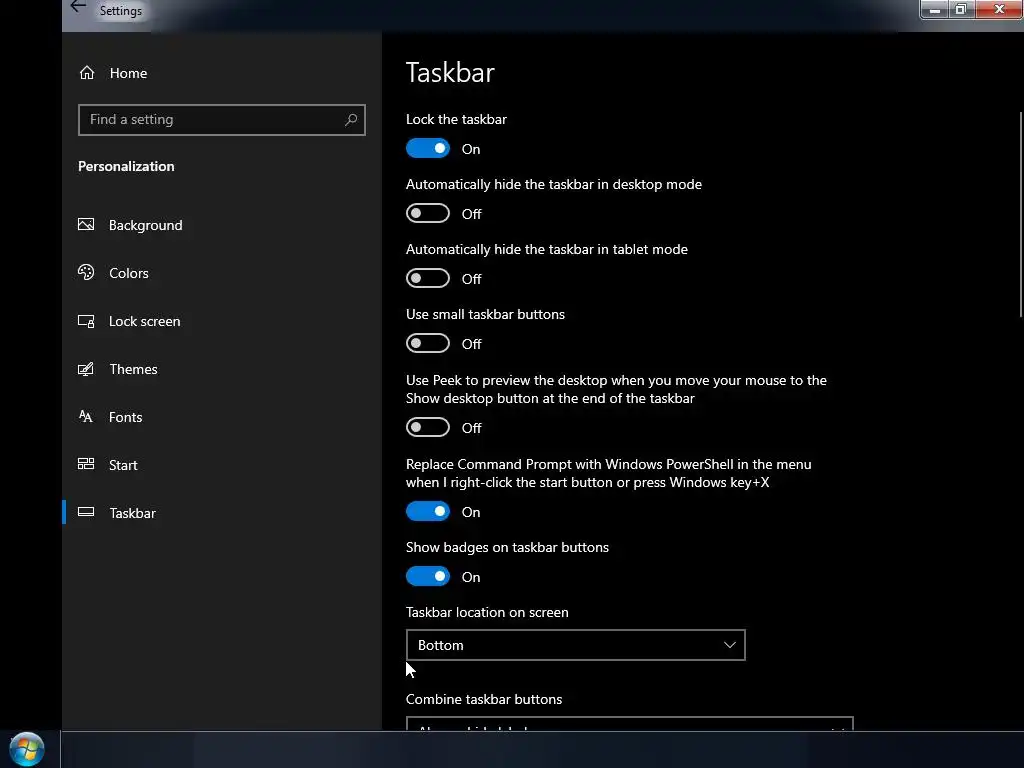Click the Colors palette icon

coord(87,273)
